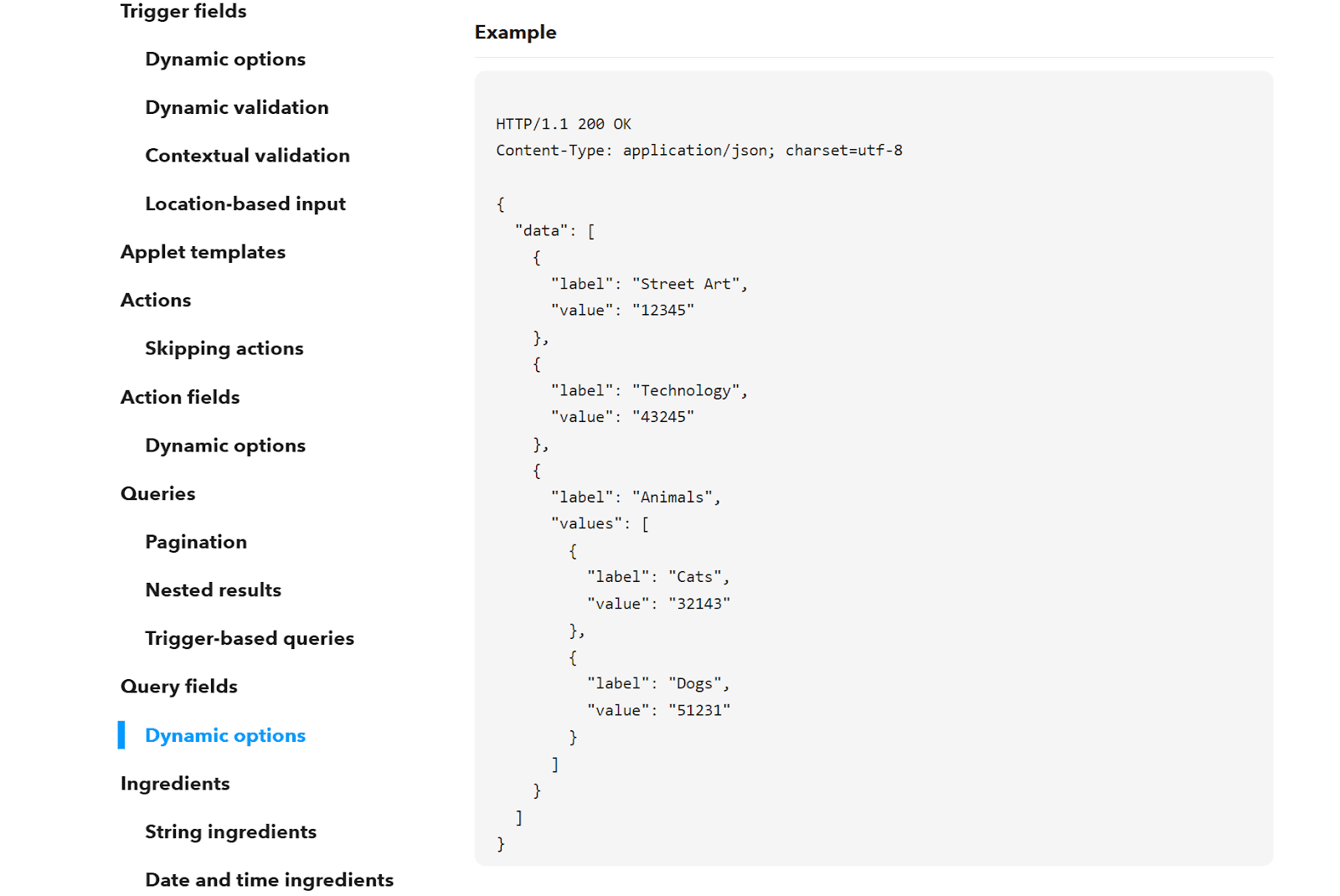Screen dimensions: 1340x896
Task: Select Dynamic options under Action fields
Action: (224, 445)
